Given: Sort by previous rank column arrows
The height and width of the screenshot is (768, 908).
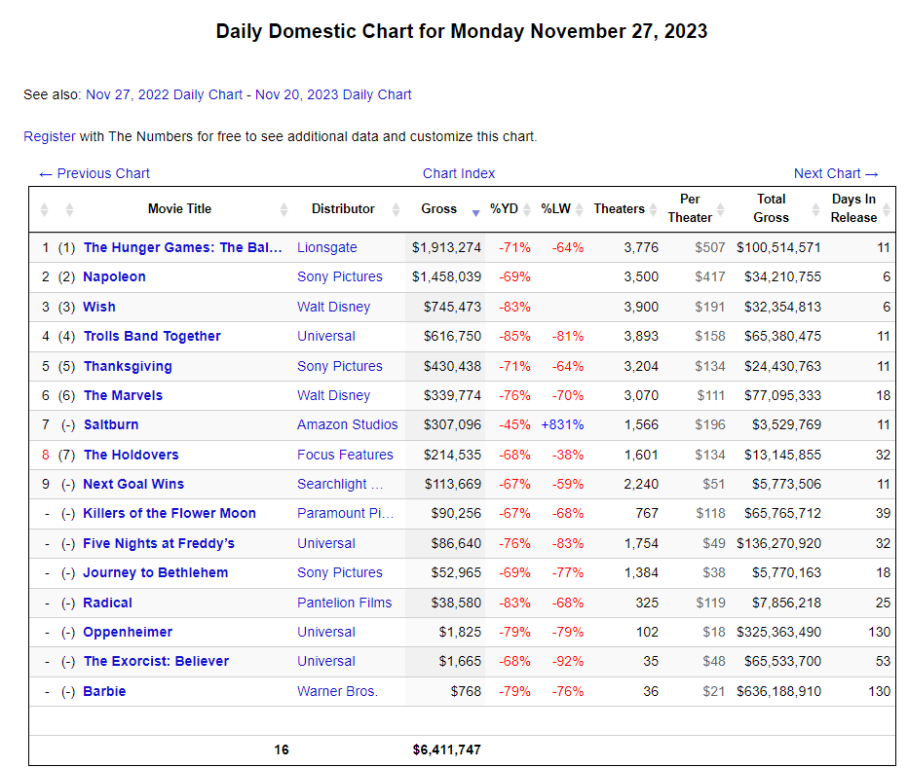Looking at the screenshot, I should pos(69,210).
